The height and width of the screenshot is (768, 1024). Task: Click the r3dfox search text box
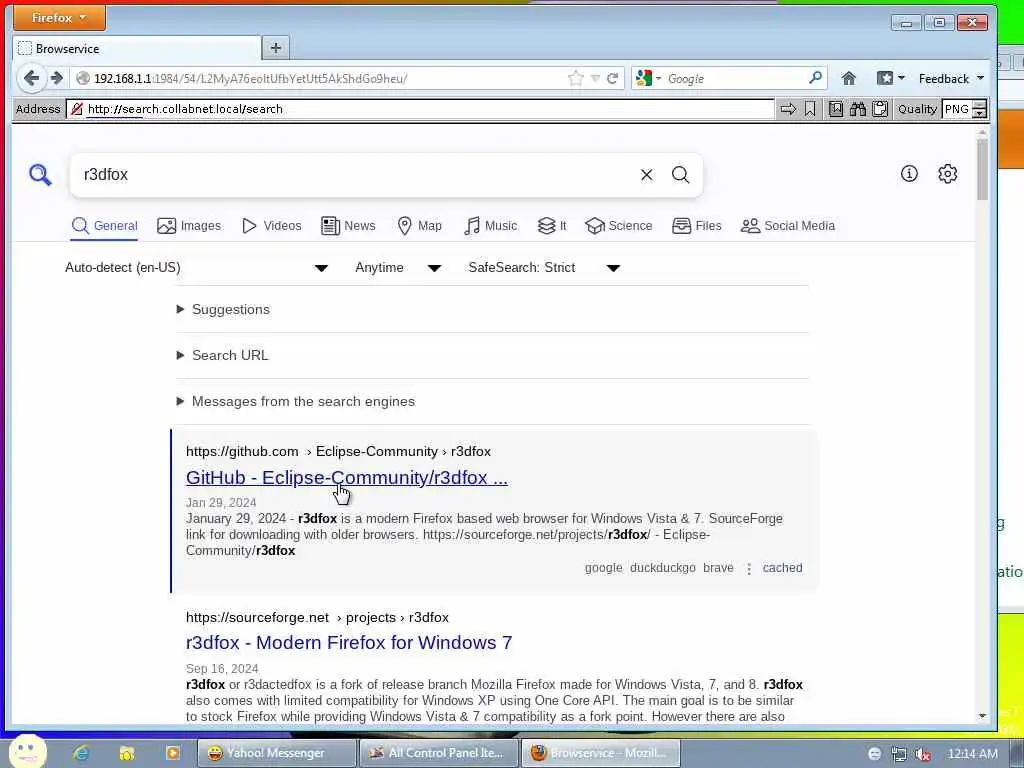[x=356, y=174]
